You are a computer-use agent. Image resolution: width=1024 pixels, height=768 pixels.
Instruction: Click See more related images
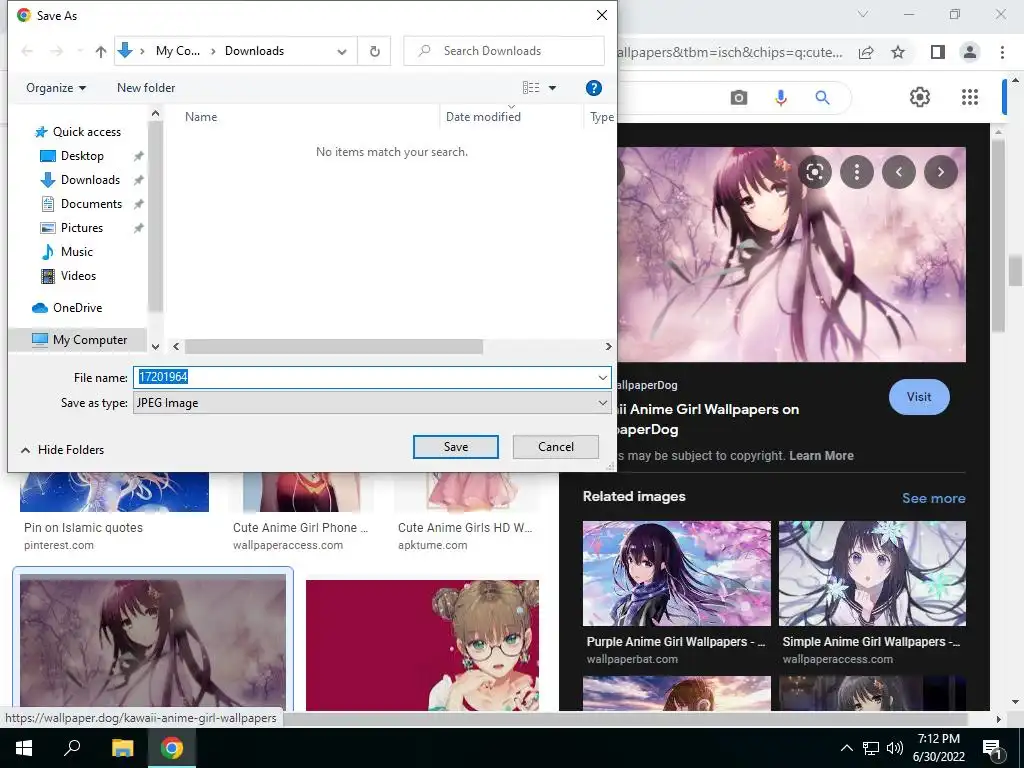tap(933, 498)
